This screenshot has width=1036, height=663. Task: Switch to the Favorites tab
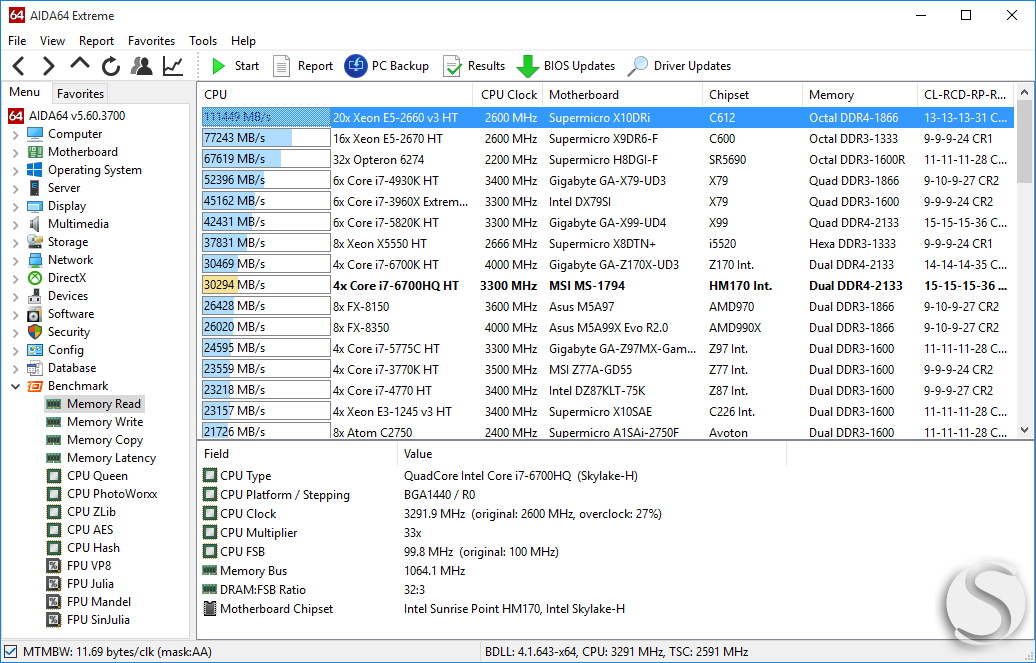[x=80, y=94]
